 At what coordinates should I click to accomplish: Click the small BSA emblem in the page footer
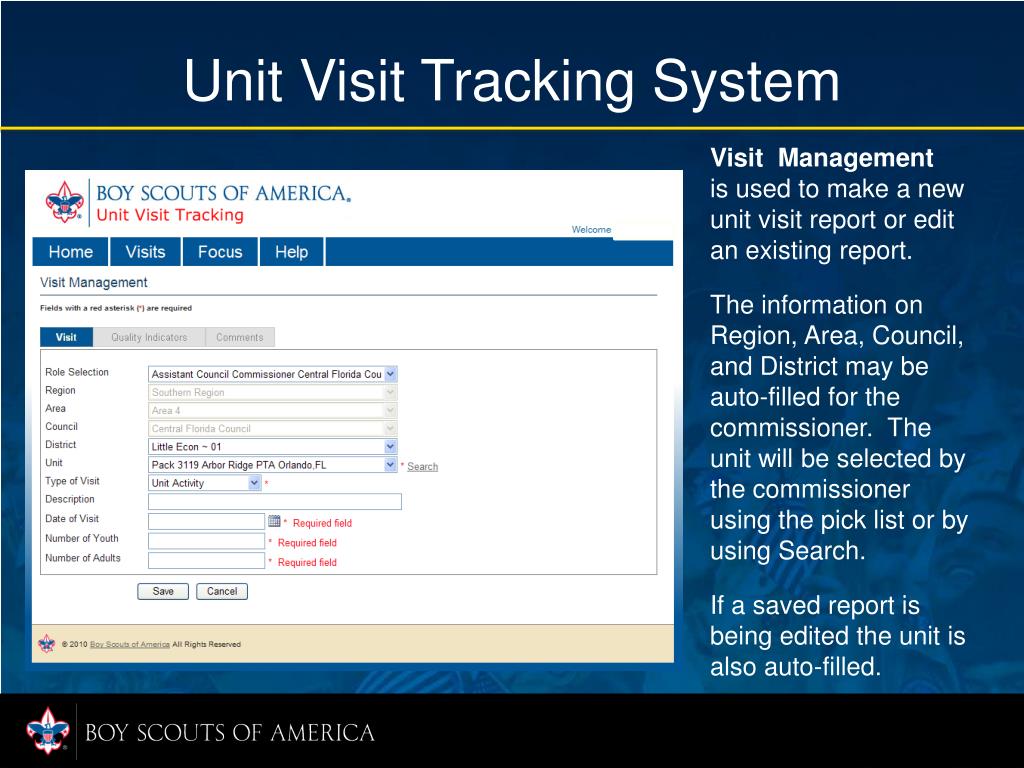point(47,644)
